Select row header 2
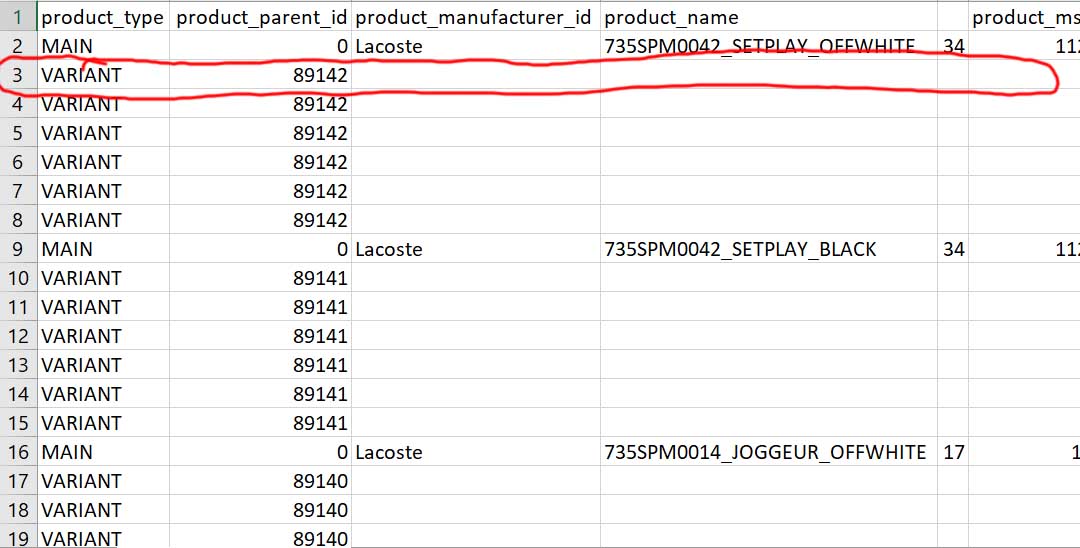 point(18,46)
